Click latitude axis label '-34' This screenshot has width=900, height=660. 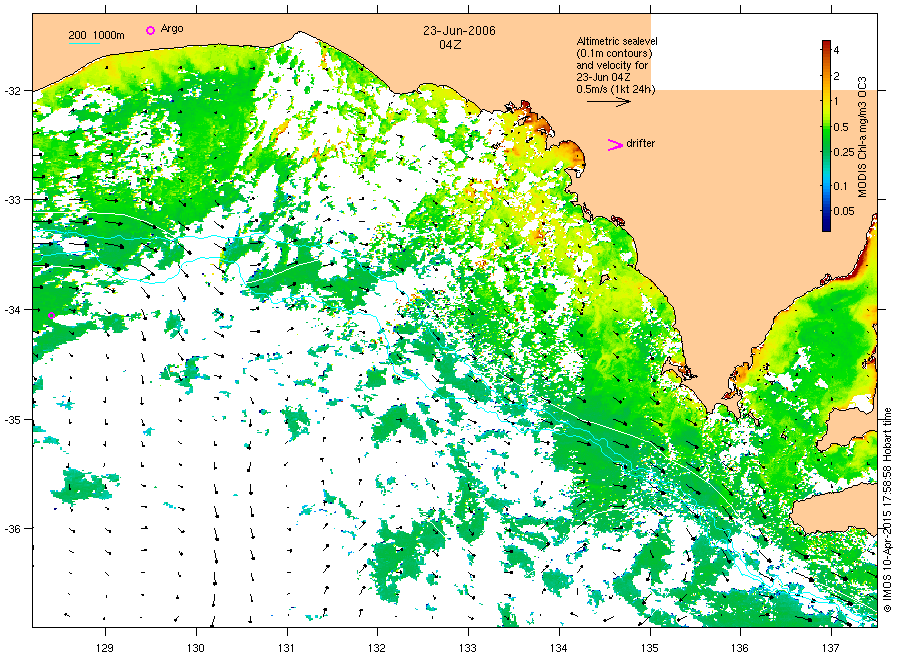(12, 310)
